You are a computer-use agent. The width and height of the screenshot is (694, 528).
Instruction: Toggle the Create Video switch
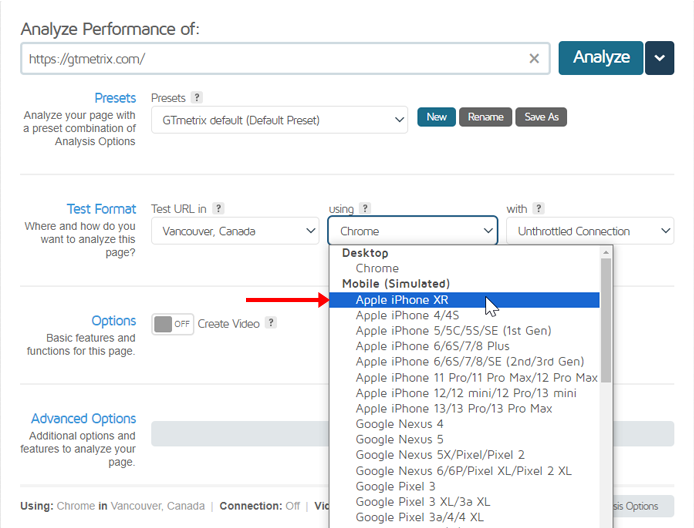172,324
